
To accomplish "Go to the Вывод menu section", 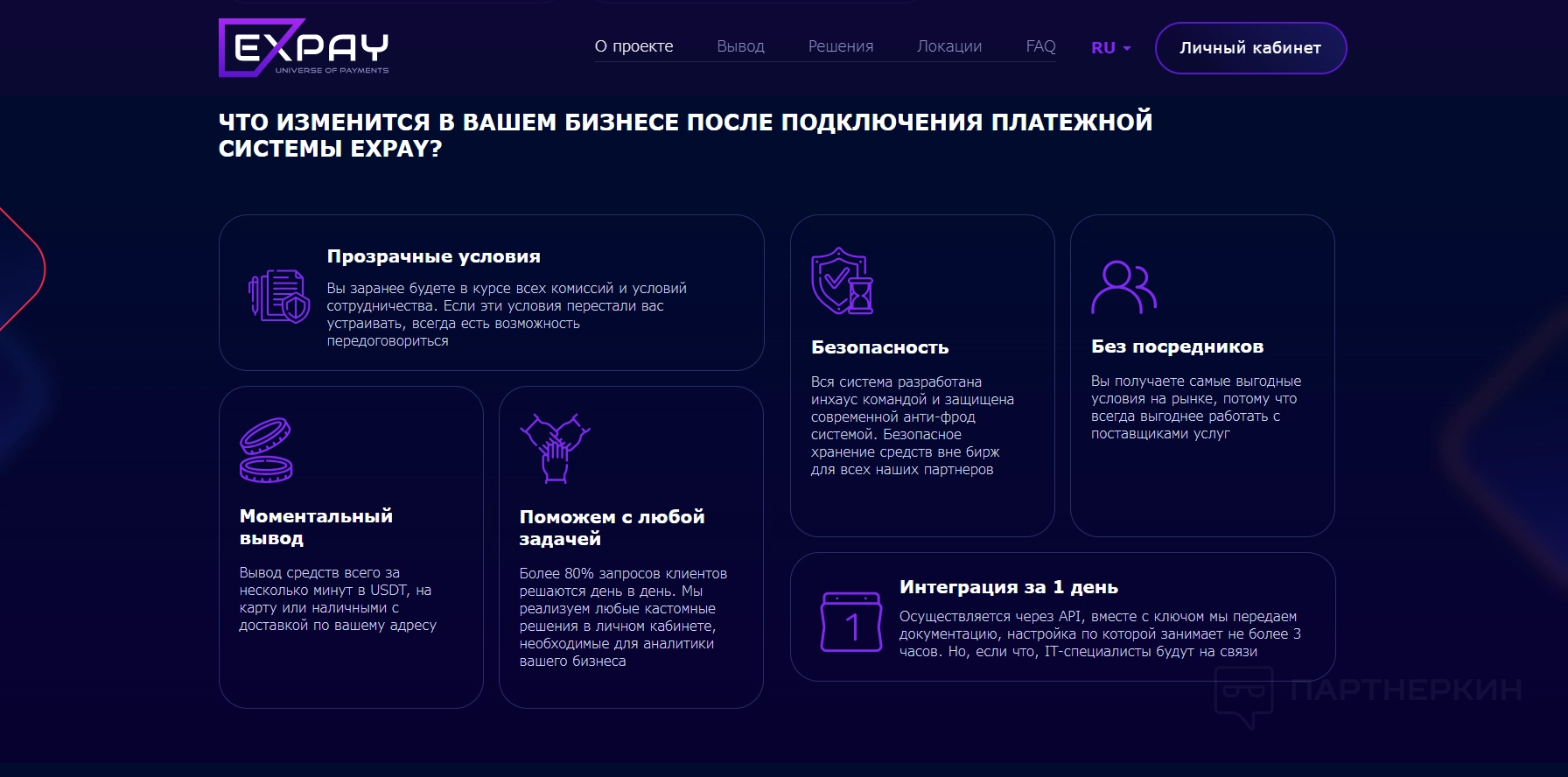I will point(741,46).
